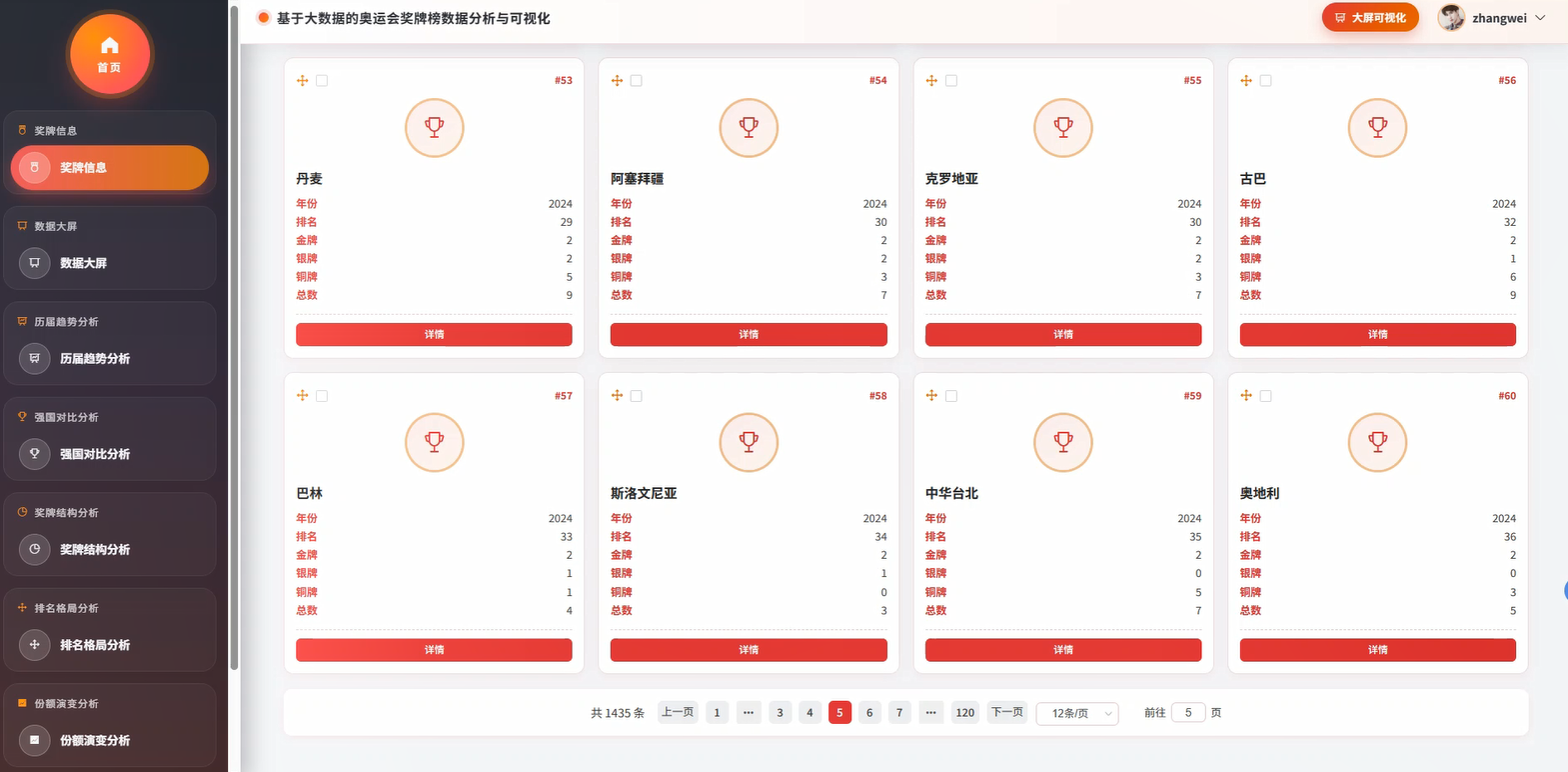This screenshot has height=772, width=1568.
Task: Click the move handle icon on card #59
Action: tap(931, 395)
